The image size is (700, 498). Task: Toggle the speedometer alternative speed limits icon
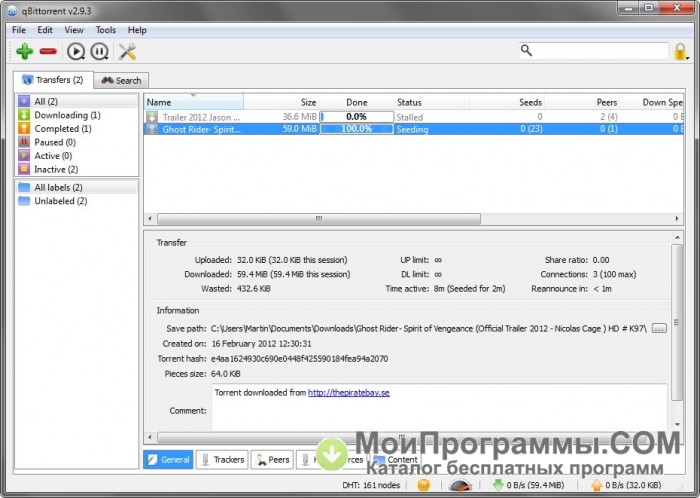[460, 486]
